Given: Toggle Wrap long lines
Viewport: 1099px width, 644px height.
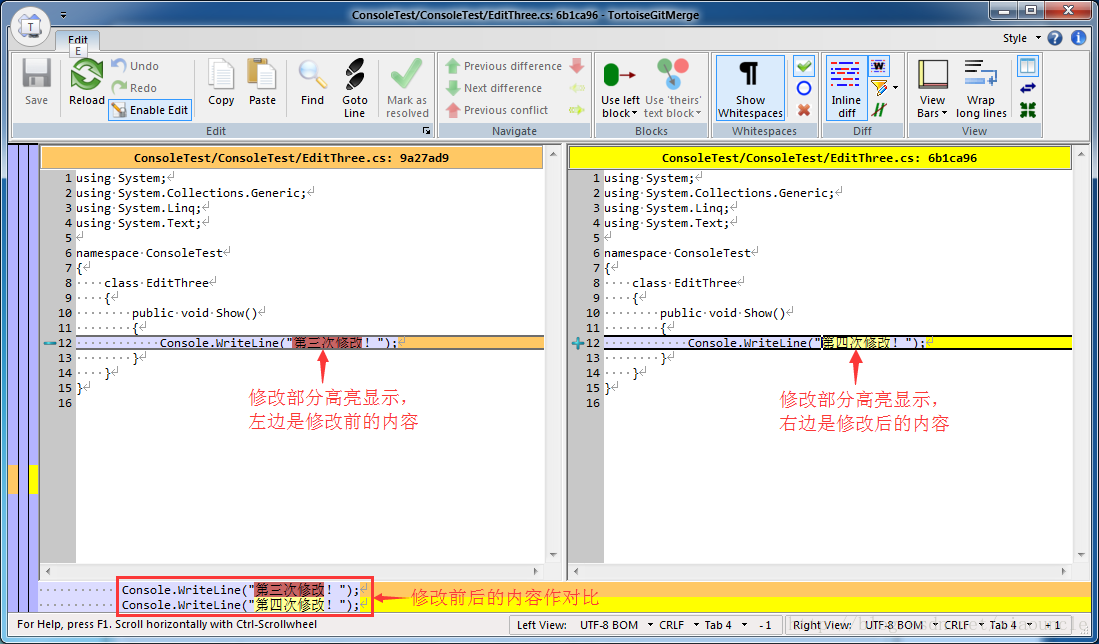Looking at the screenshot, I should tap(981, 88).
